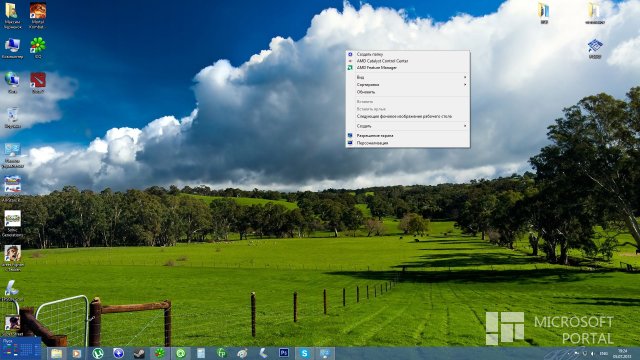The image size is (640, 360).
Task: Open the media player taskbar icon
Action: pos(76,353)
